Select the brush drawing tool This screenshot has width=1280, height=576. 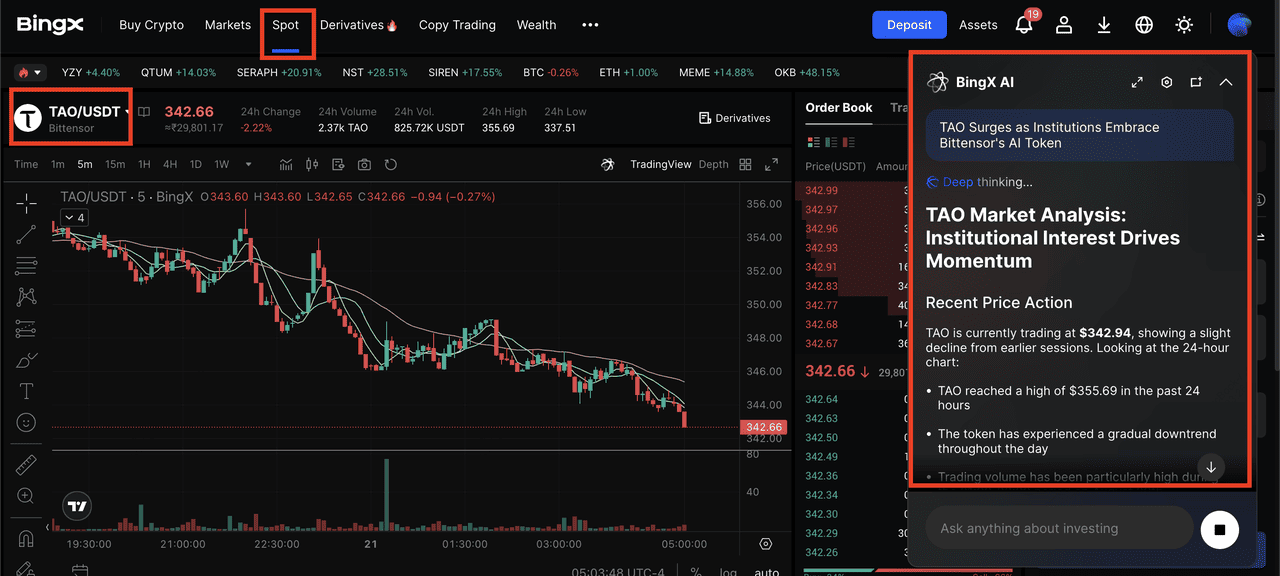point(27,360)
